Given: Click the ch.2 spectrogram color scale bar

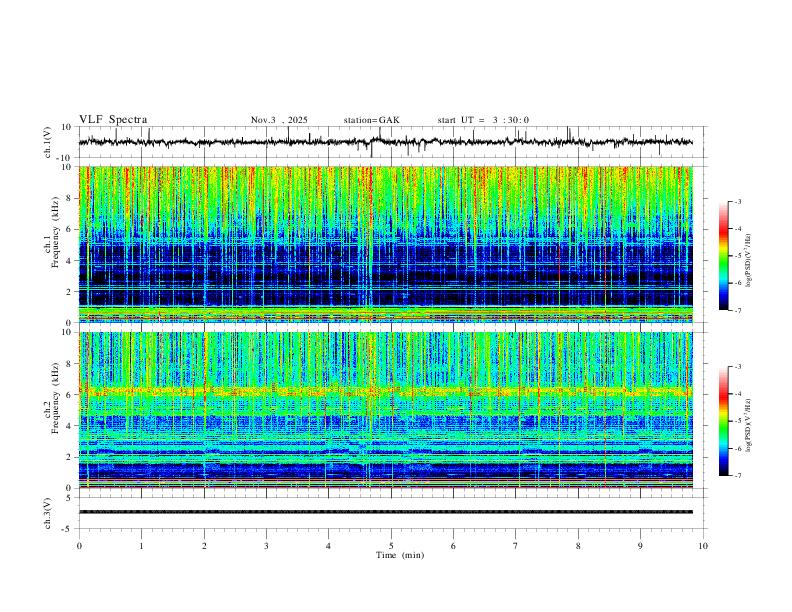Looking at the screenshot, I should 723,421.
